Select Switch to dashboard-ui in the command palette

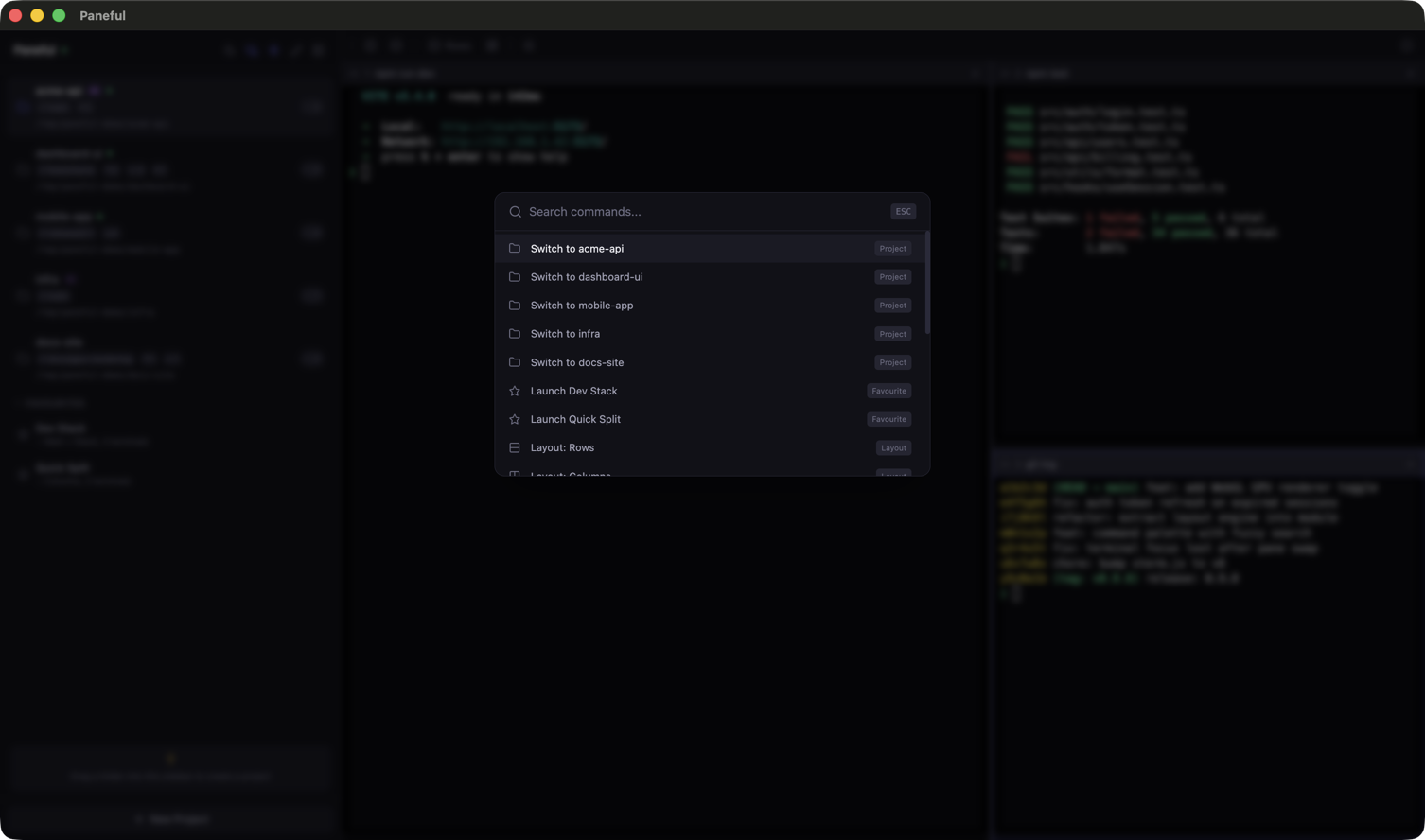(x=587, y=276)
